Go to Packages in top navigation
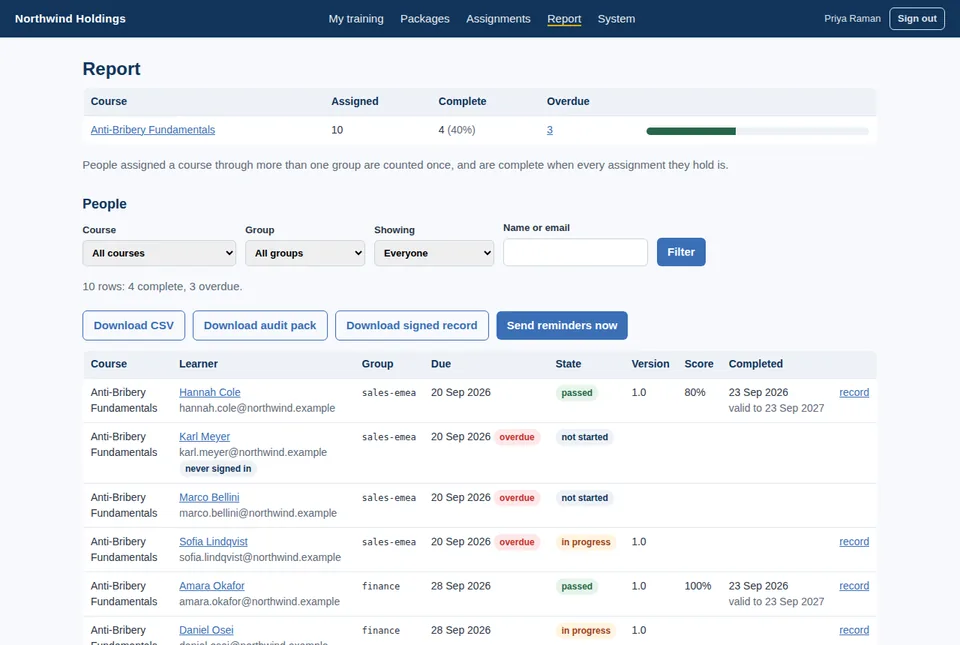Image resolution: width=960 pixels, height=645 pixels. (424, 19)
